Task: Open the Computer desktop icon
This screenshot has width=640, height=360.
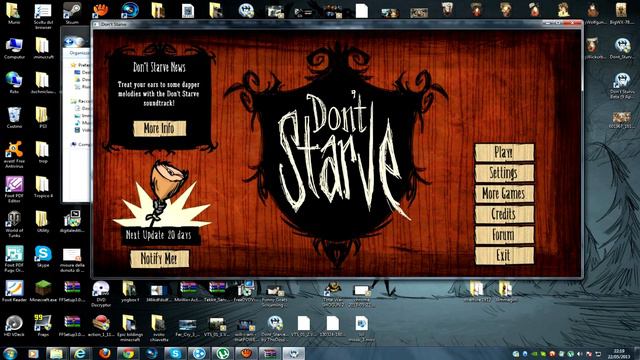Action: 14,49
